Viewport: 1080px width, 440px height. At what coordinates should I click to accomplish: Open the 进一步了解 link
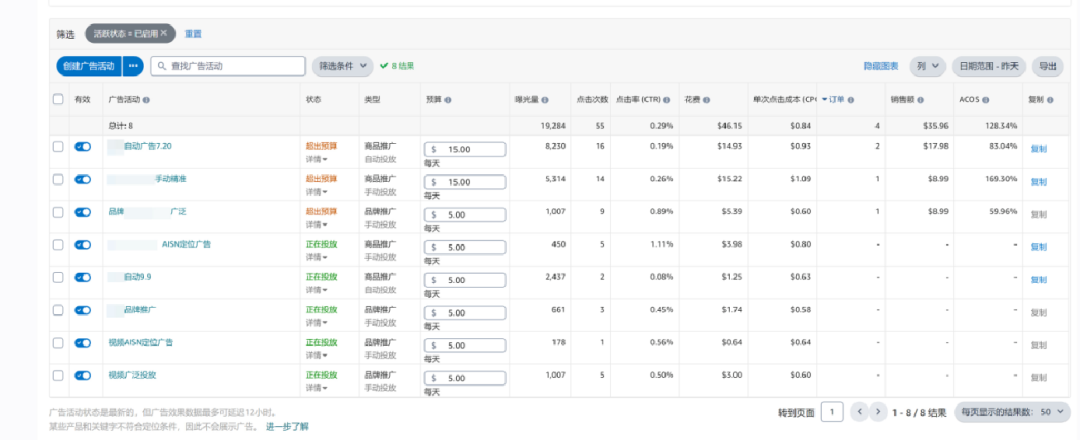[287, 427]
